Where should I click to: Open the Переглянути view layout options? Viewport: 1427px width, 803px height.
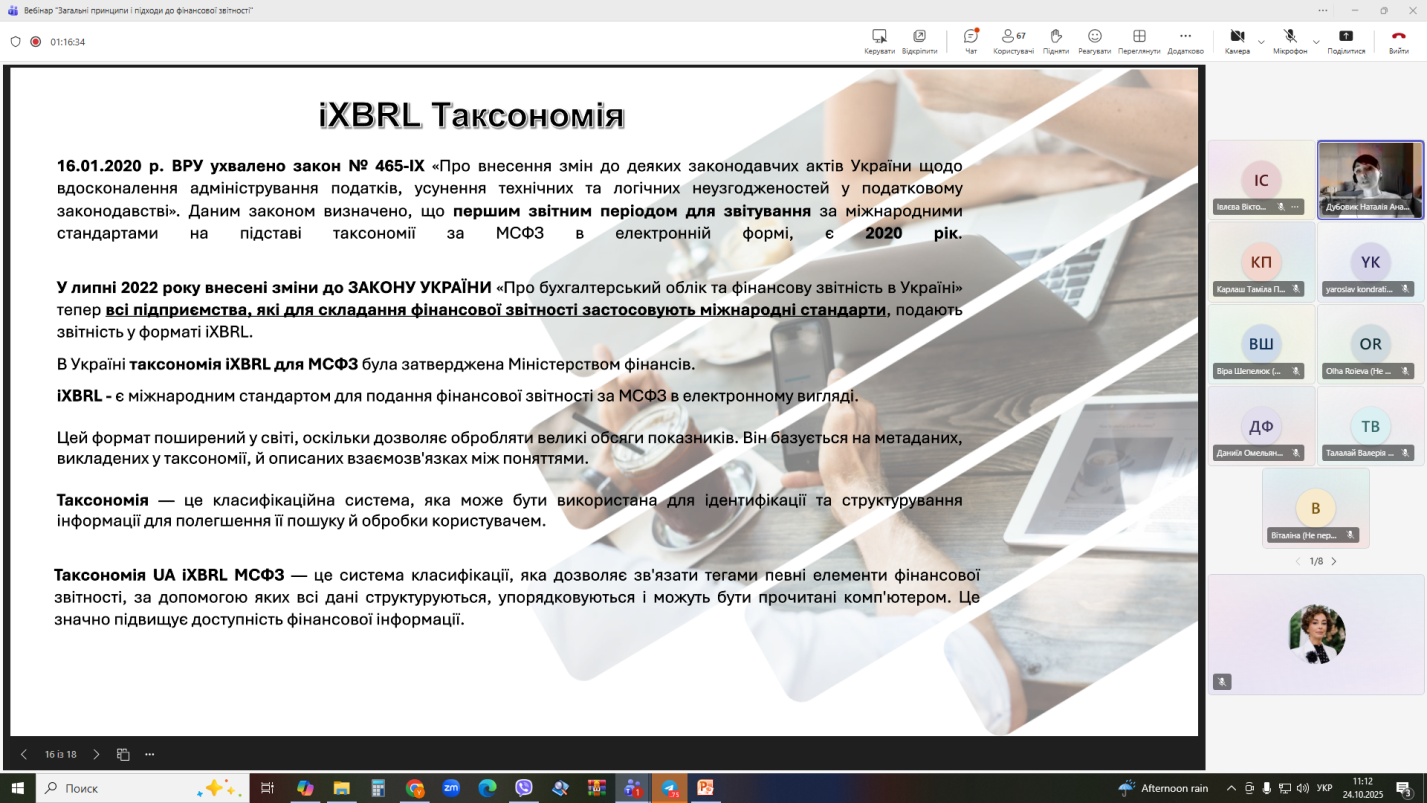(x=1139, y=41)
